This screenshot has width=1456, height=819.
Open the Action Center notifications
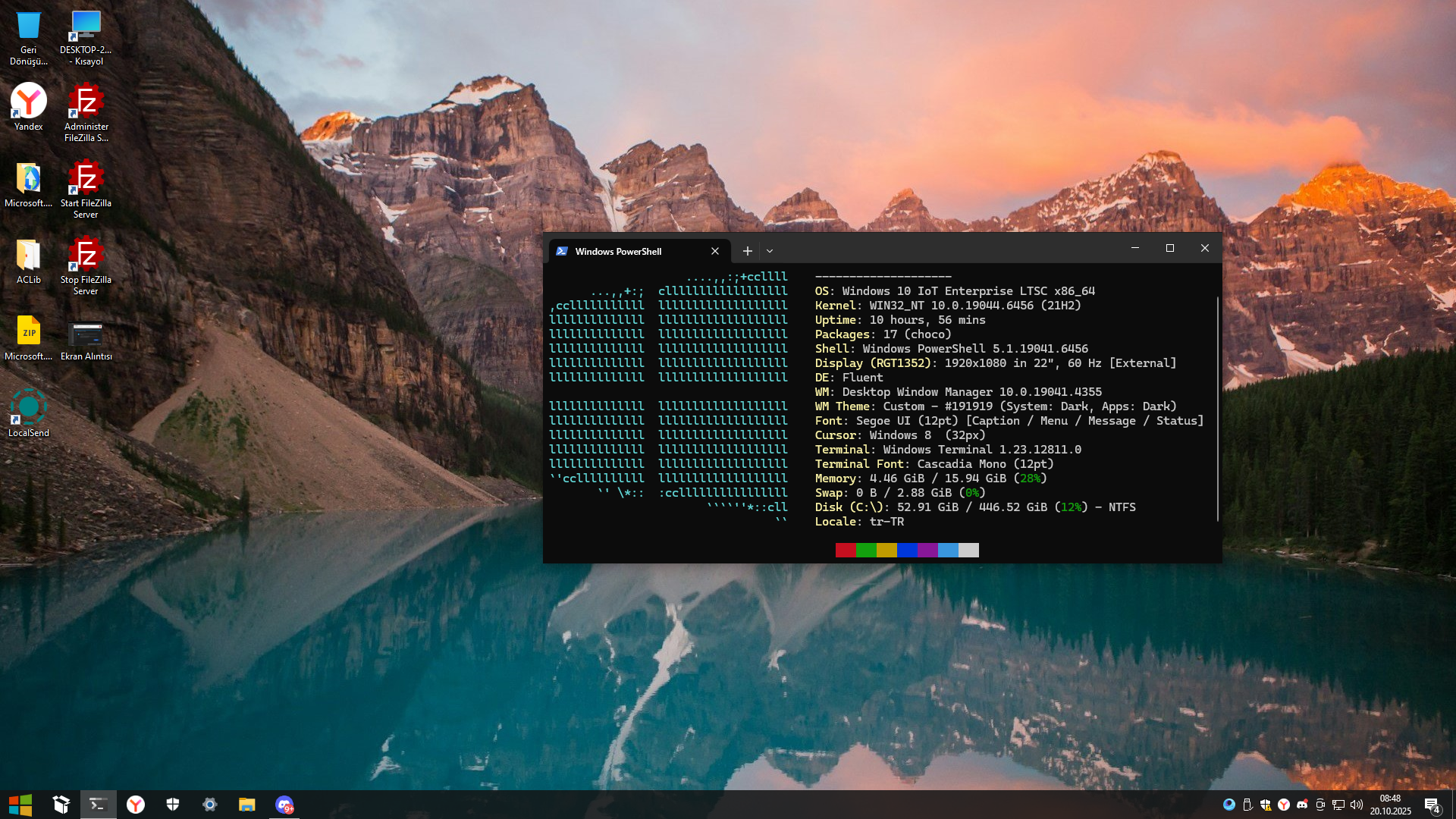(1432, 805)
